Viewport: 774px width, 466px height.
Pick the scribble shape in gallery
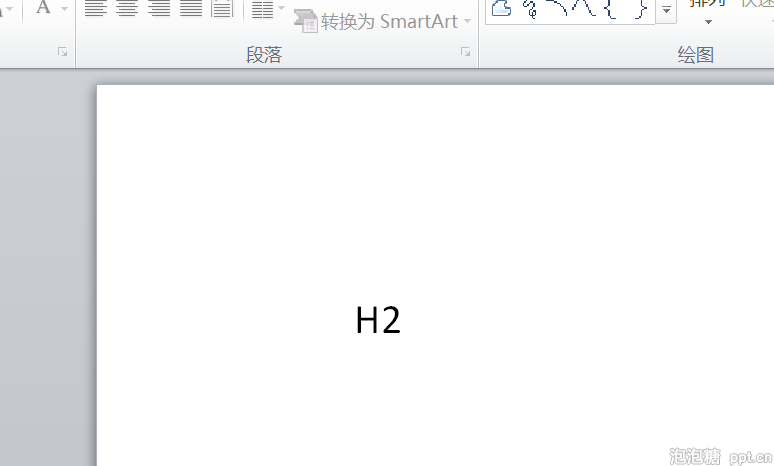coord(531,8)
